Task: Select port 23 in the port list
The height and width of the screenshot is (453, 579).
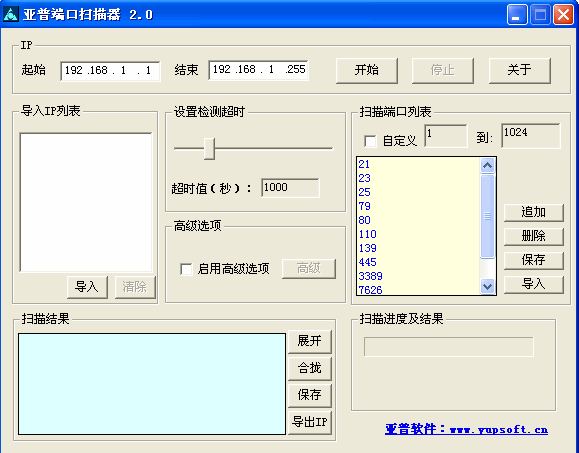Action: 418,178
